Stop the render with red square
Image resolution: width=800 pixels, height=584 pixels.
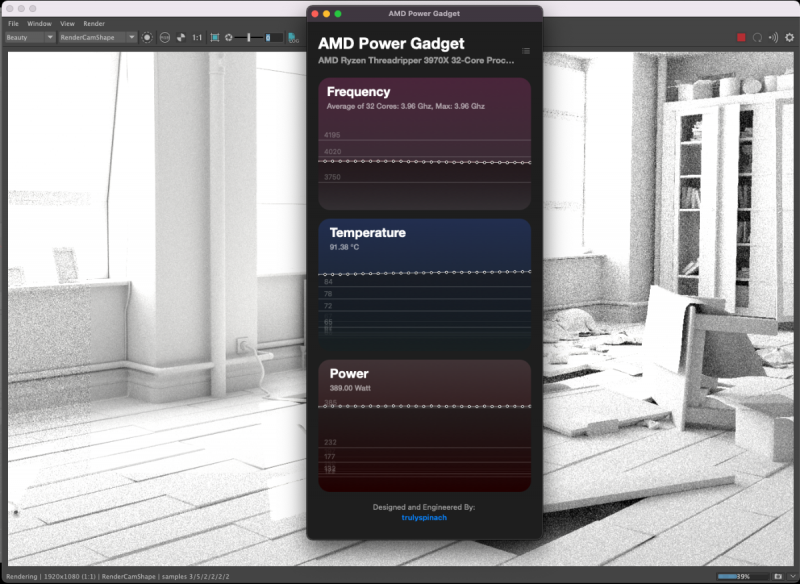(741, 37)
